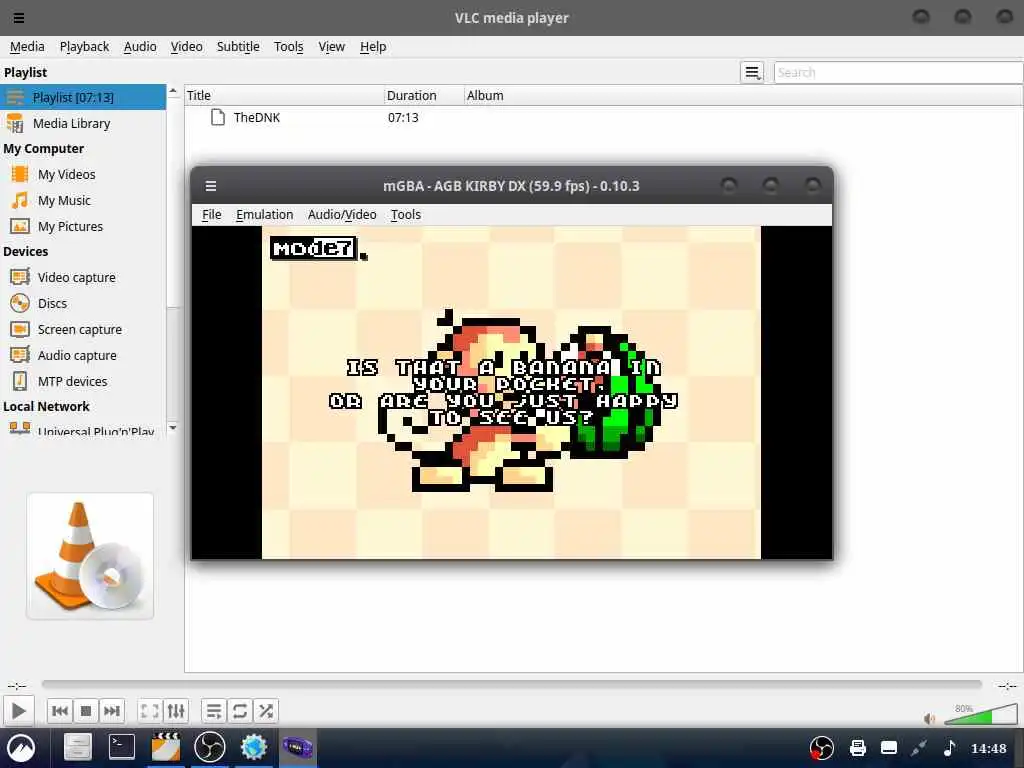Select Video capture device entry
This screenshot has width=1024, height=768.
[83, 278]
